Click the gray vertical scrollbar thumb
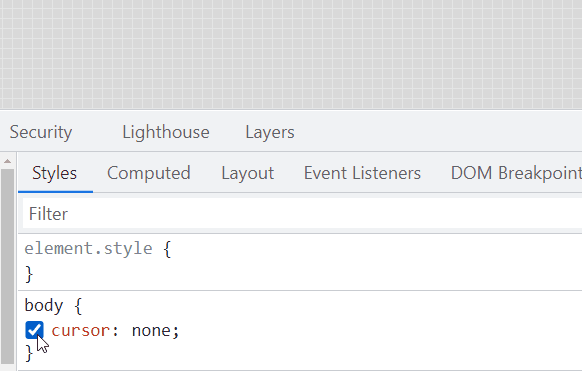 click(x=7, y=266)
